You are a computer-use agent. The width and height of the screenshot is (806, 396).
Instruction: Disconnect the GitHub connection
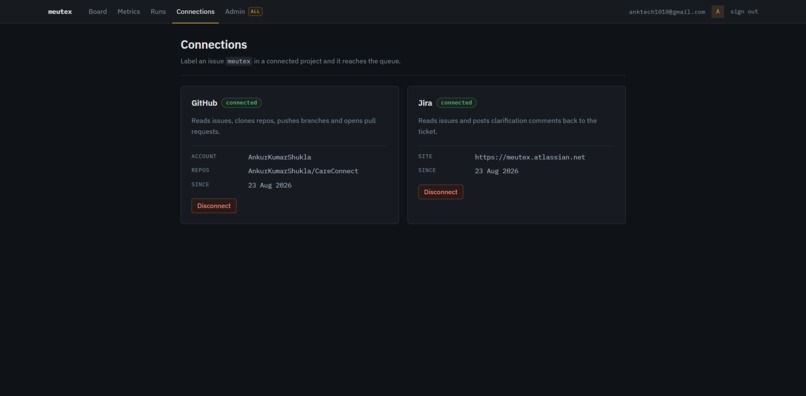[x=214, y=206]
